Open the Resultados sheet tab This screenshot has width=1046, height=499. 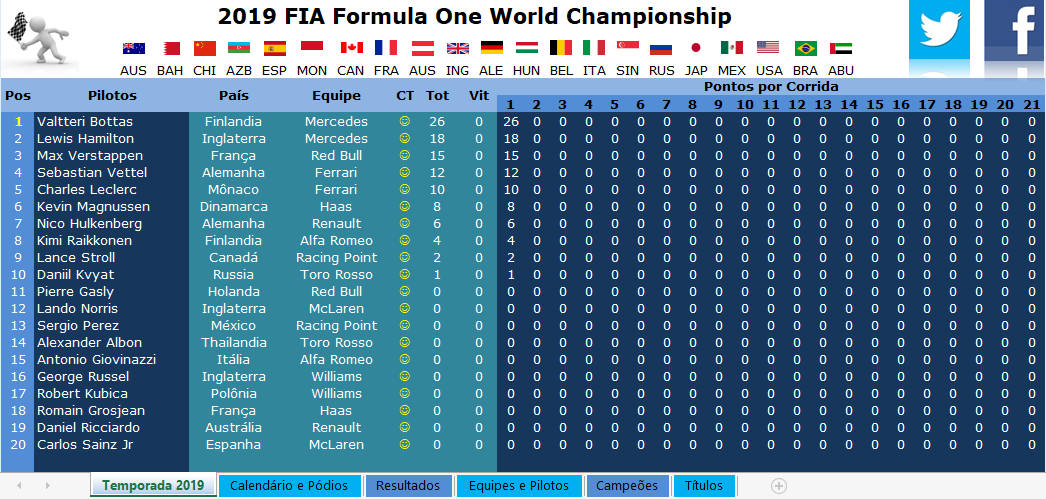pos(408,486)
